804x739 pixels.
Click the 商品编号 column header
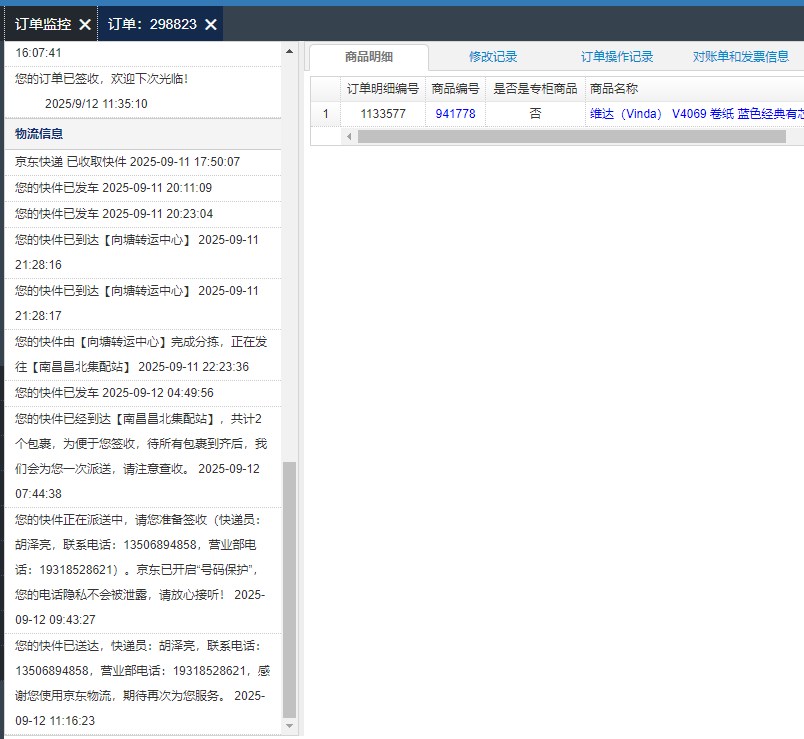pos(455,89)
